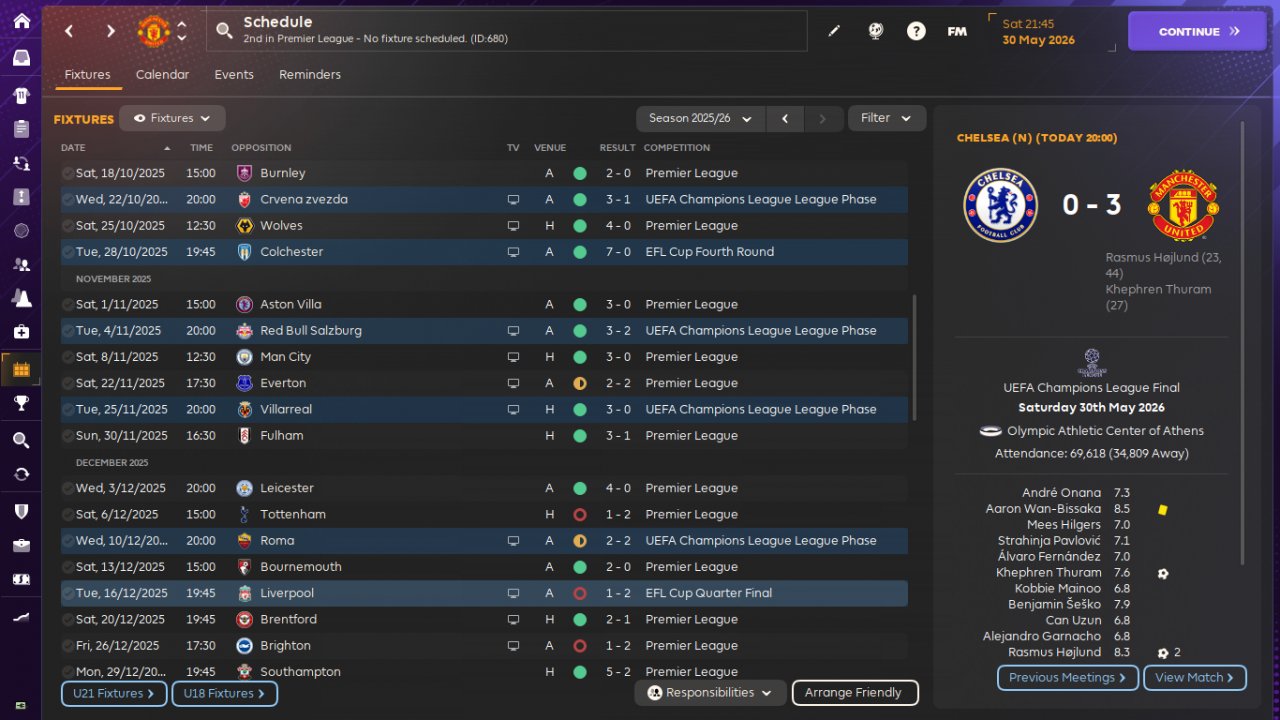
Task: Switch to the Events tab
Action: [x=234, y=75]
